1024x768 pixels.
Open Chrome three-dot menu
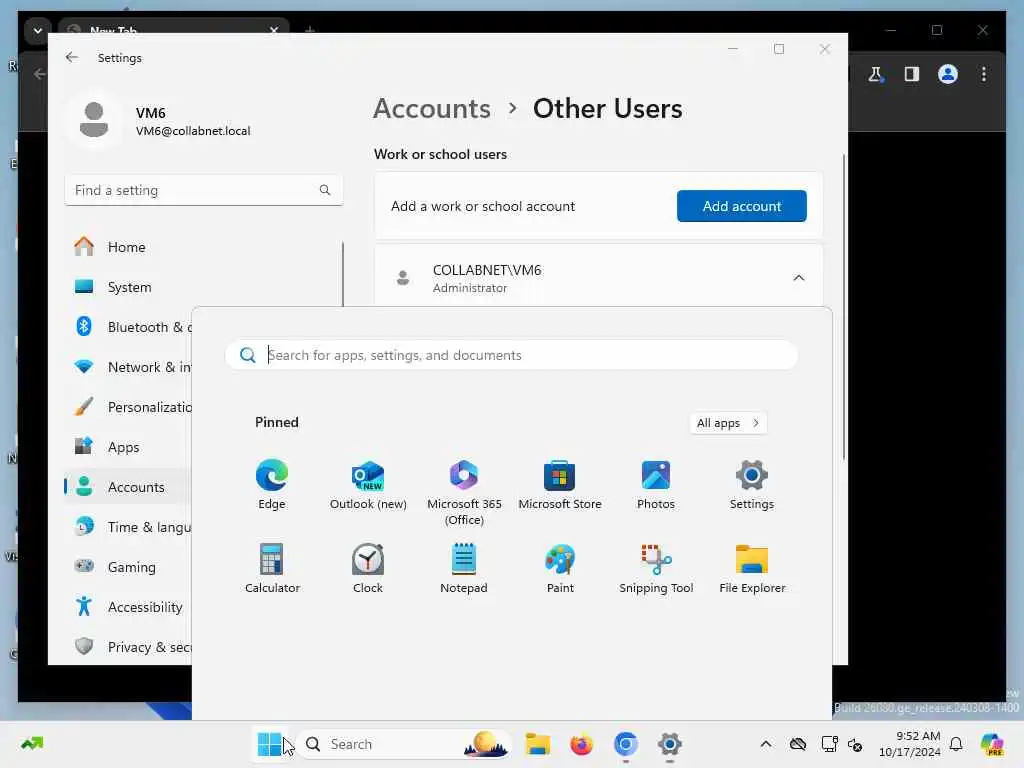(984, 74)
